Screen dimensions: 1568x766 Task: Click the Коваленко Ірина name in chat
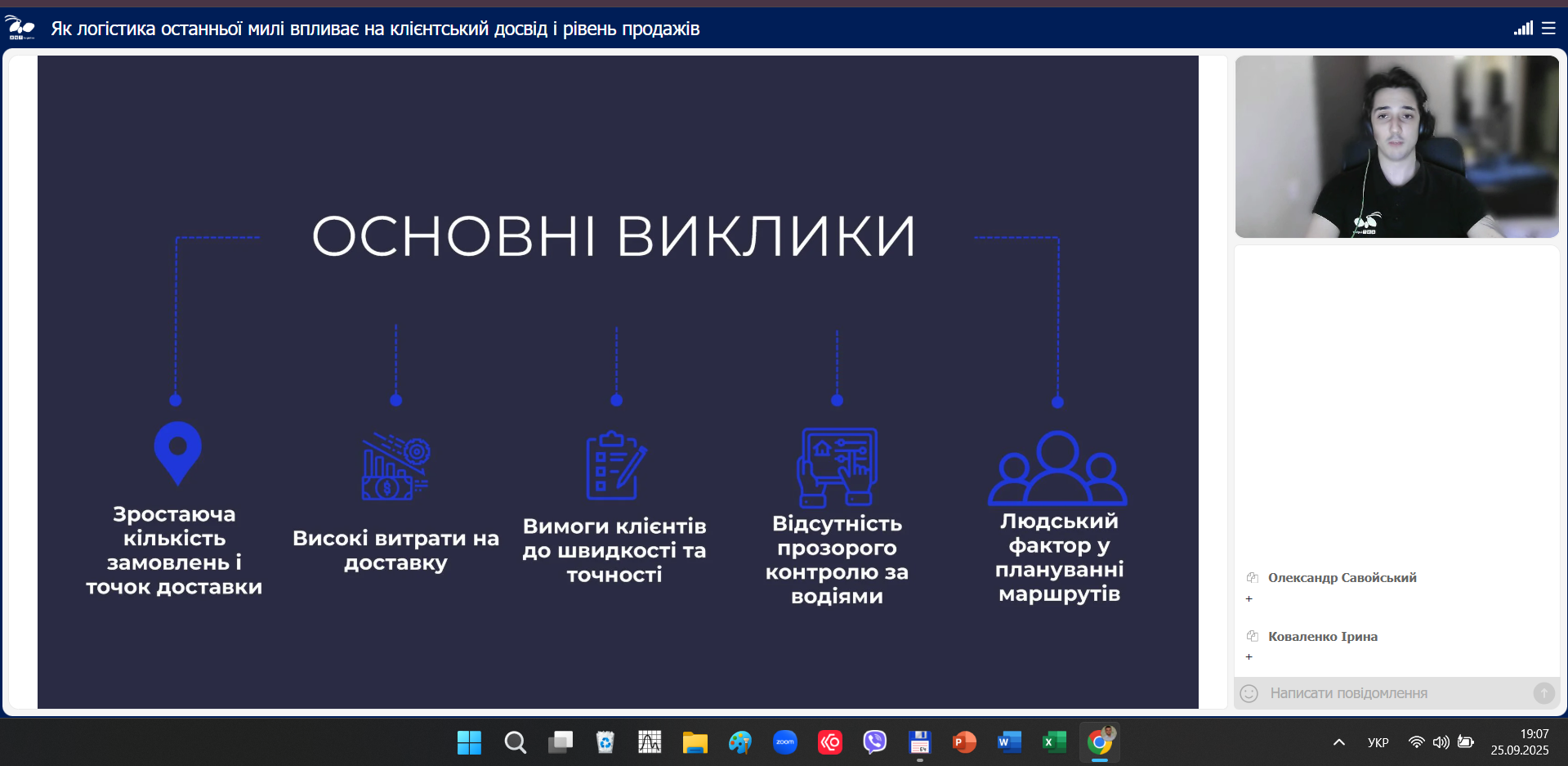1322,637
